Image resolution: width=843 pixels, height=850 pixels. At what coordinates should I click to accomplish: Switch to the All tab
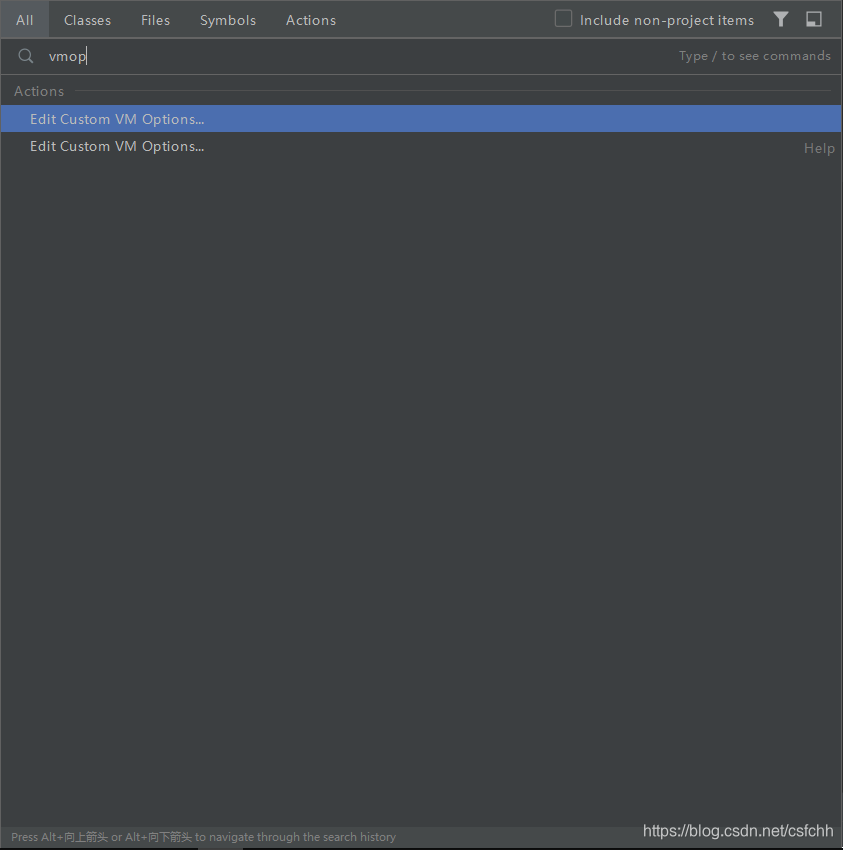24,20
